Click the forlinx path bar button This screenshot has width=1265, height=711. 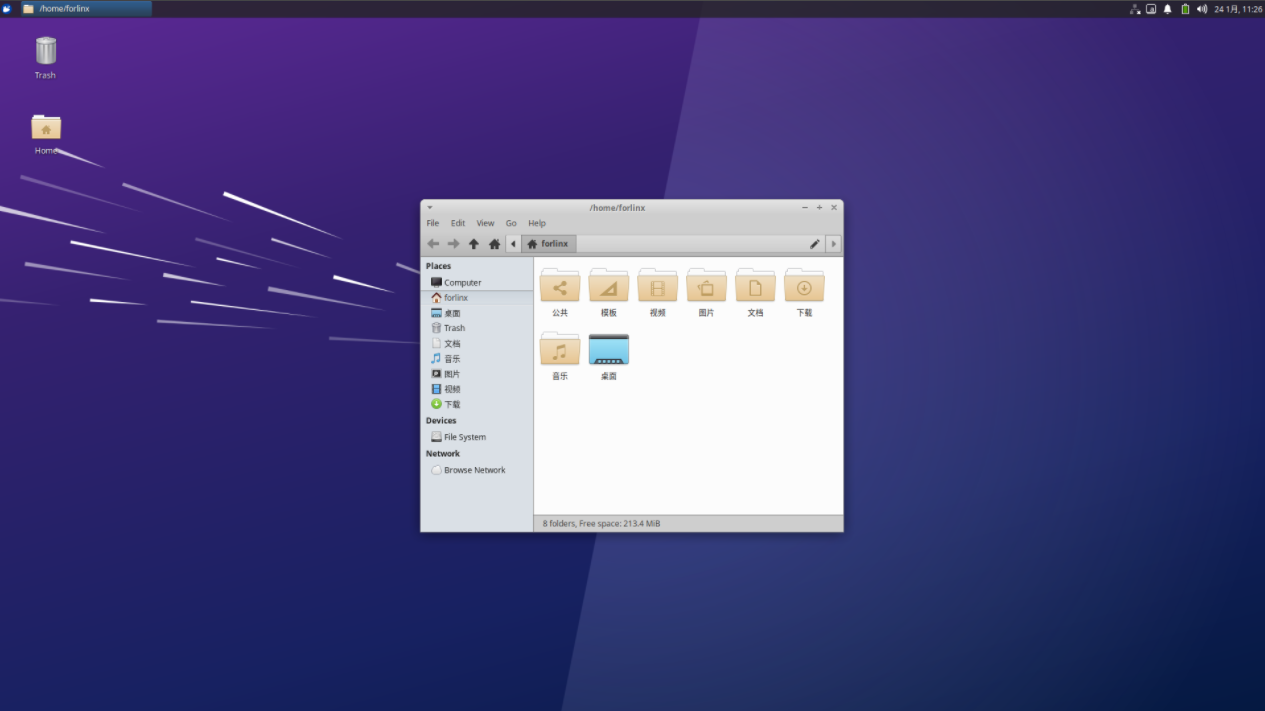548,244
